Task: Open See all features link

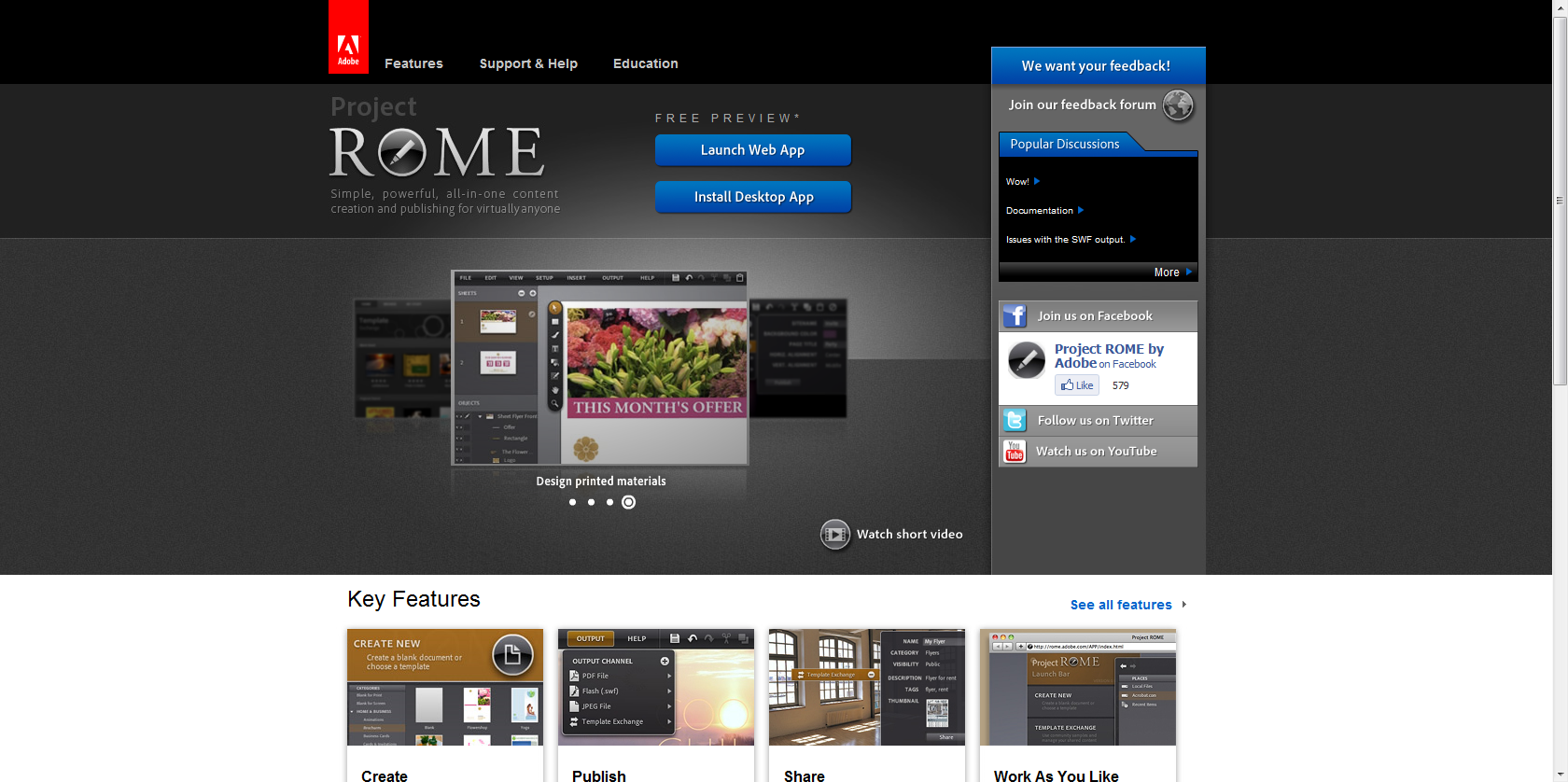Action: 1121,605
